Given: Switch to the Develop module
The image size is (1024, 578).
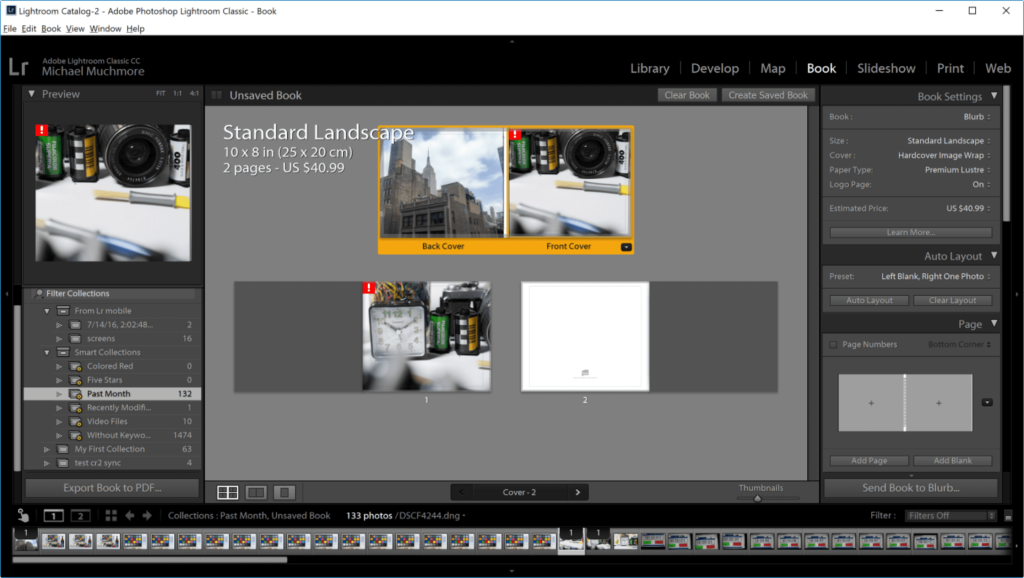Looking at the screenshot, I should click(715, 68).
